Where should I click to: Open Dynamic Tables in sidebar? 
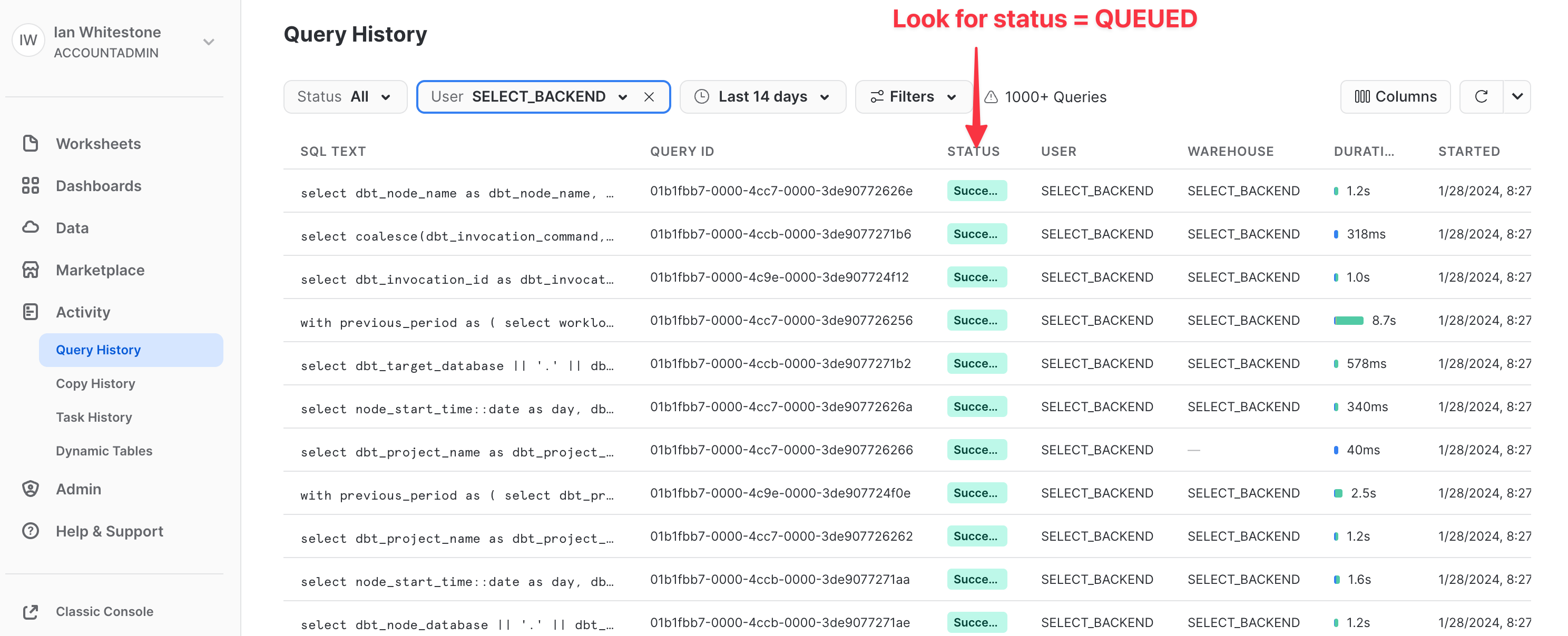104,451
